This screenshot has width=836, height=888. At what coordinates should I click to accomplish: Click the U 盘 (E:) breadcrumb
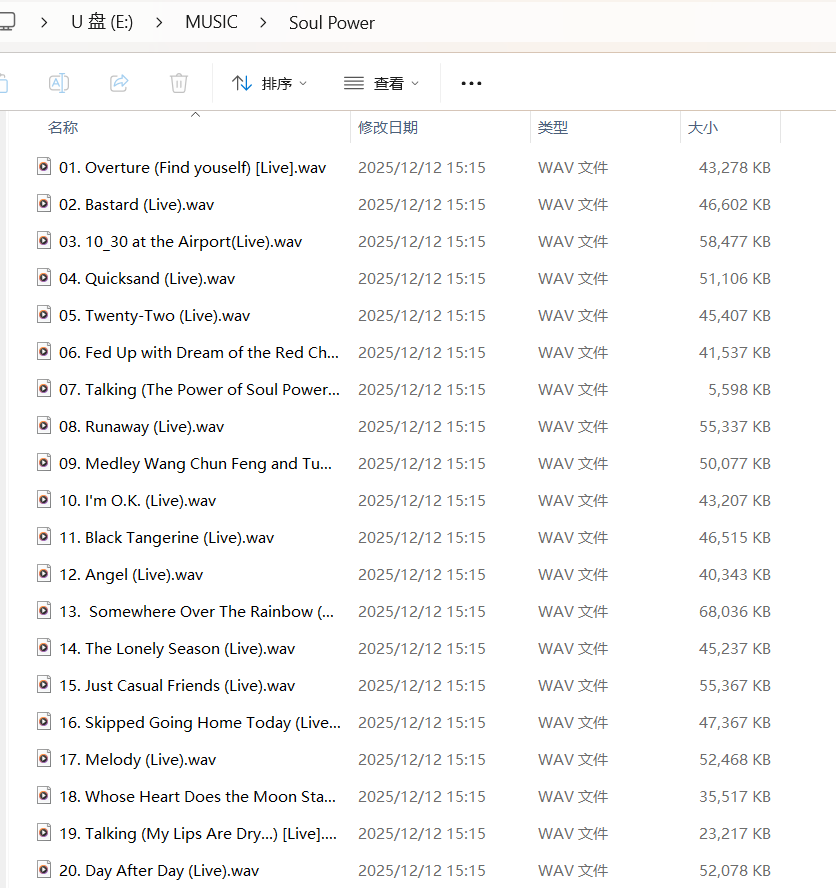102,22
